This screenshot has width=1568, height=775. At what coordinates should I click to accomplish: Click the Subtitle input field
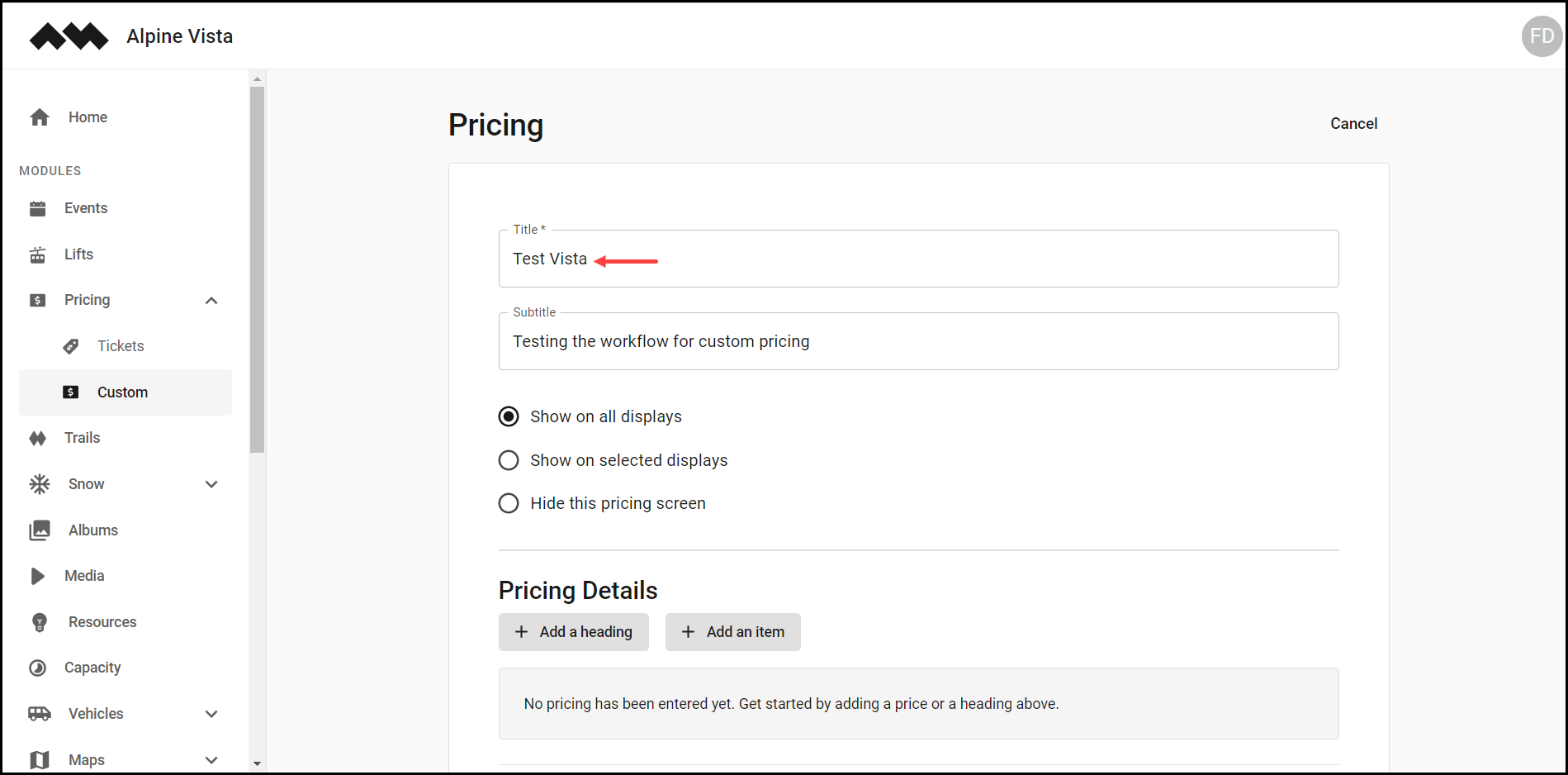tap(919, 341)
